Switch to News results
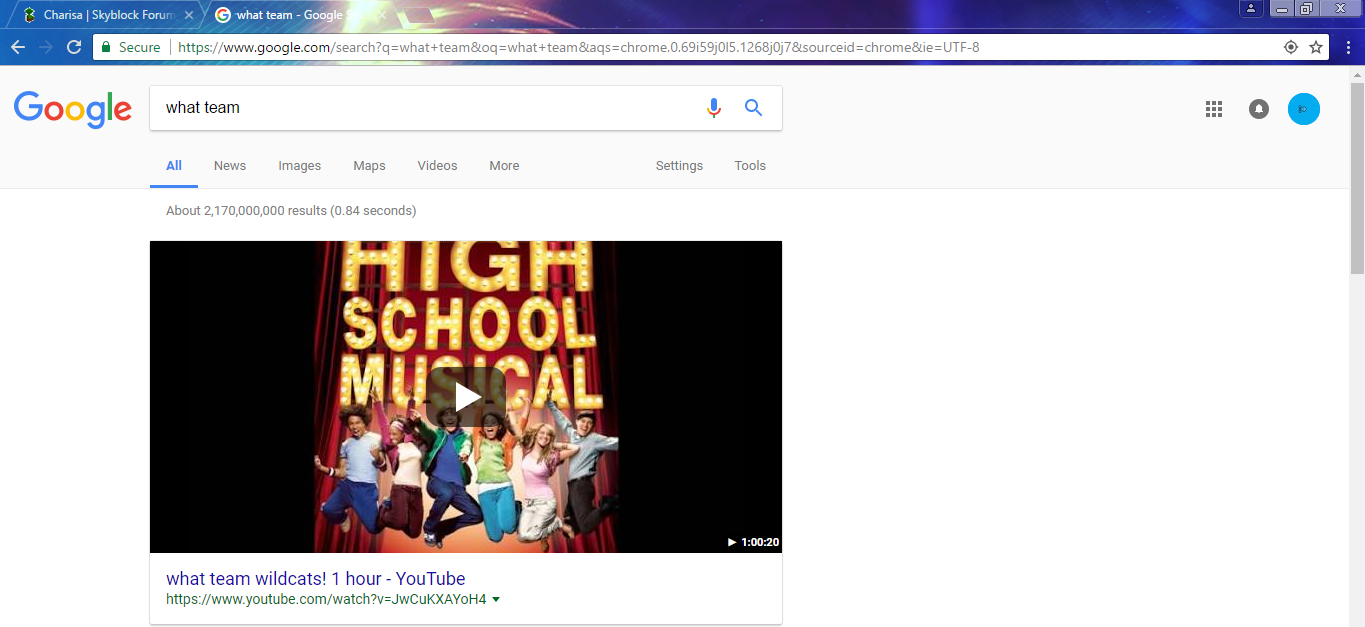The width and height of the screenshot is (1365, 627). pyautogui.click(x=230, y=166)
